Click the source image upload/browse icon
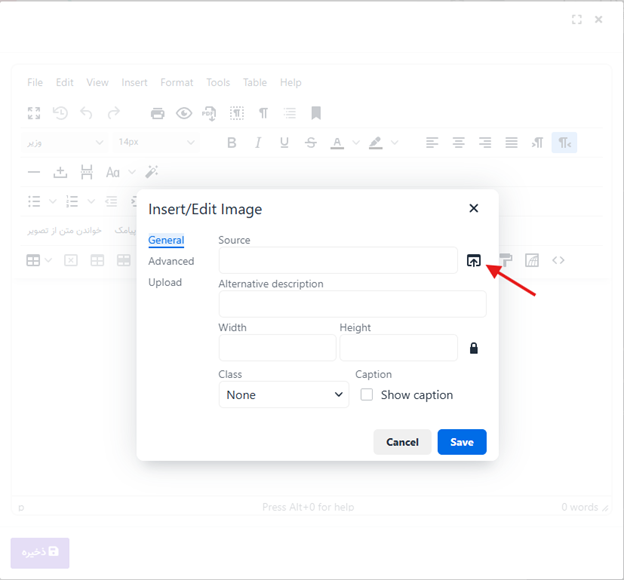The height and width of the screenshot is (580, 624). pyautogui.click(x=473, y=261)
